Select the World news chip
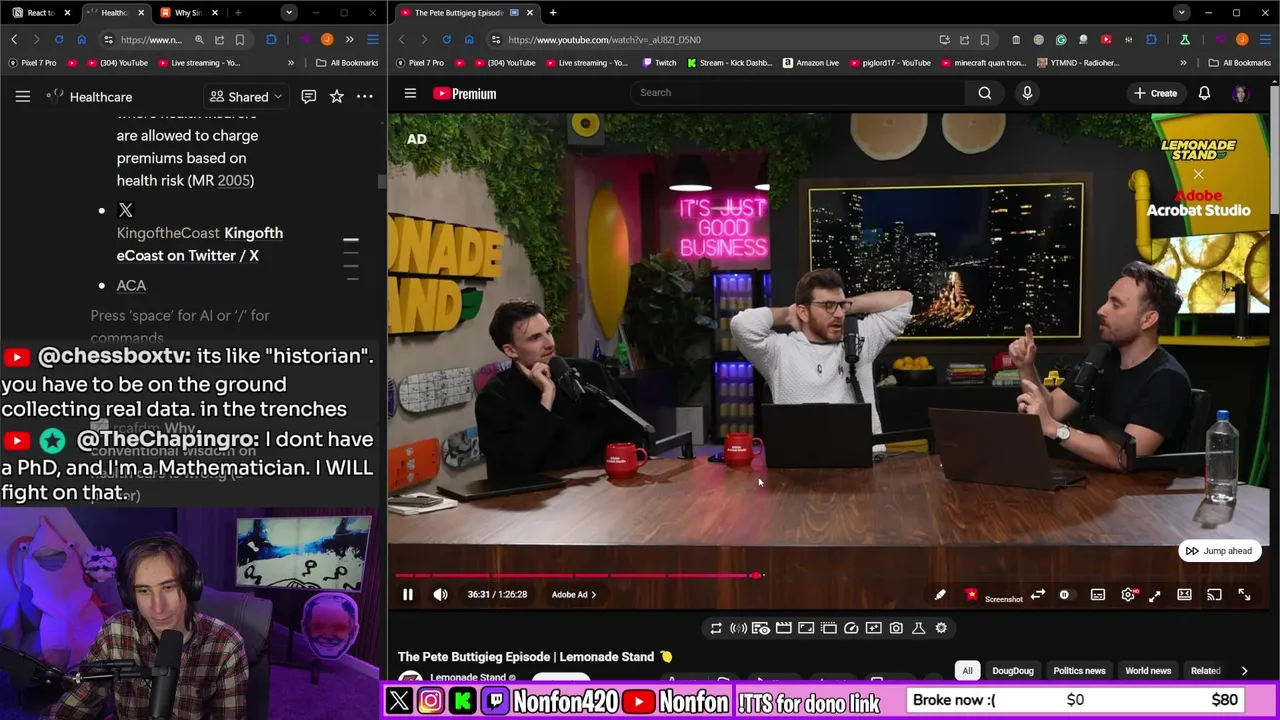This screenshot has width=1280, height=720. 1148,671
